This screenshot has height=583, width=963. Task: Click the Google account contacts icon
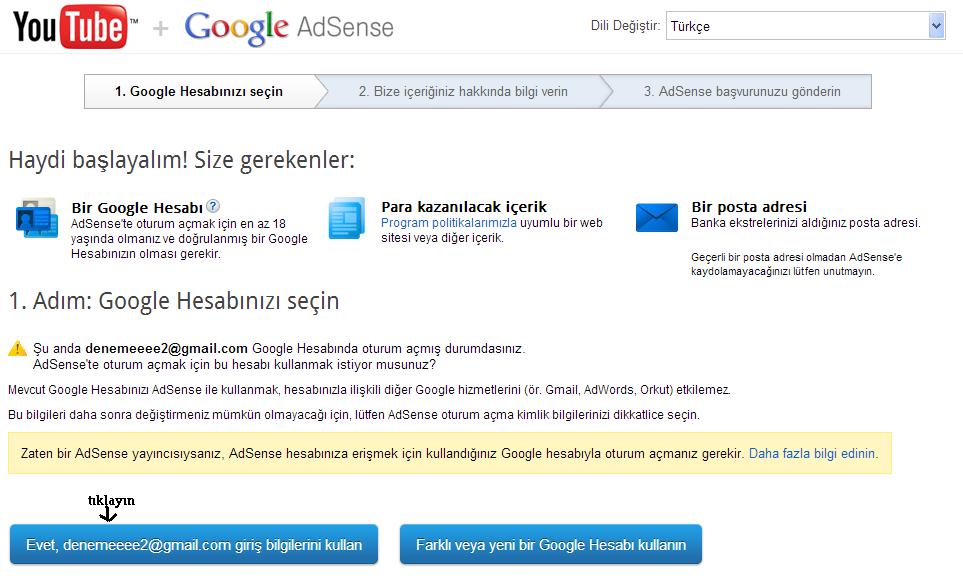pos(37,218)
